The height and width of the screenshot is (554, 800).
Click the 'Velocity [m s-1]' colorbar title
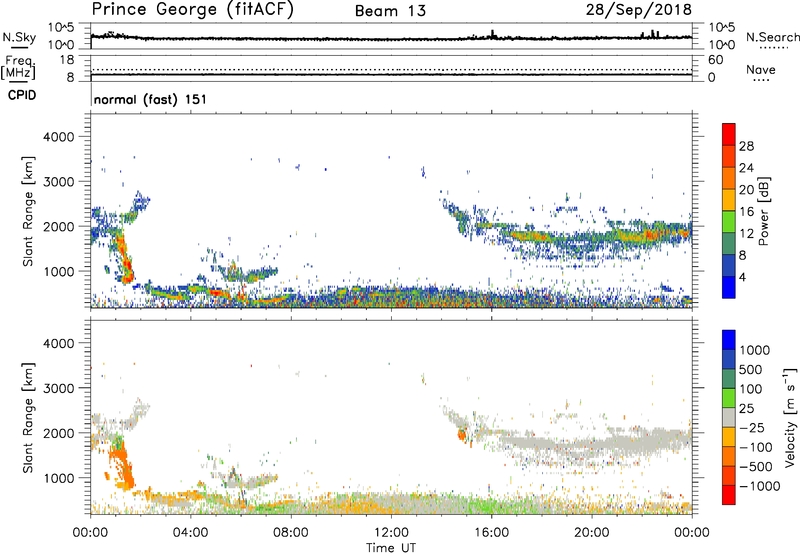[x=790, y=418]
